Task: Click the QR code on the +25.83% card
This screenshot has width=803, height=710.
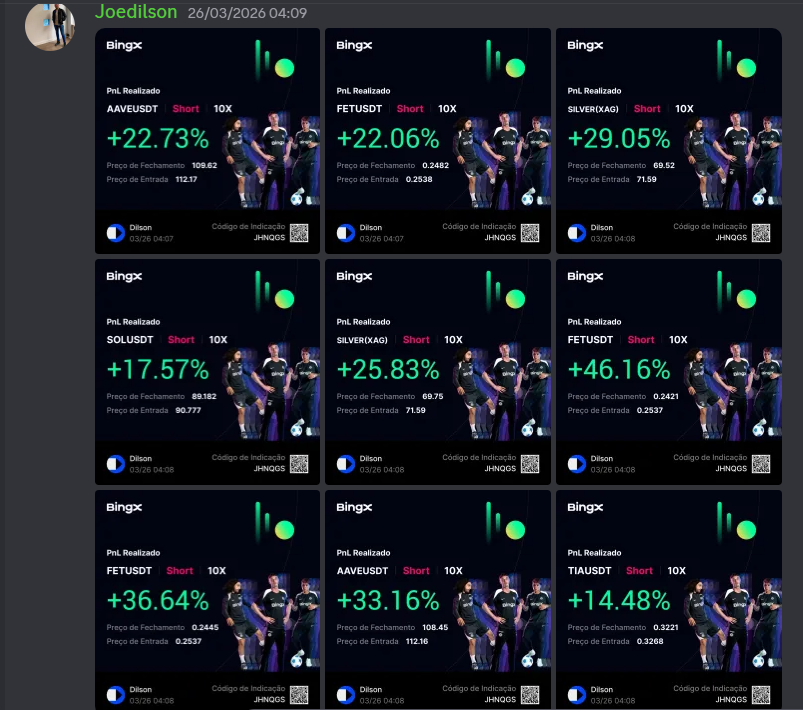Action: 530,464
